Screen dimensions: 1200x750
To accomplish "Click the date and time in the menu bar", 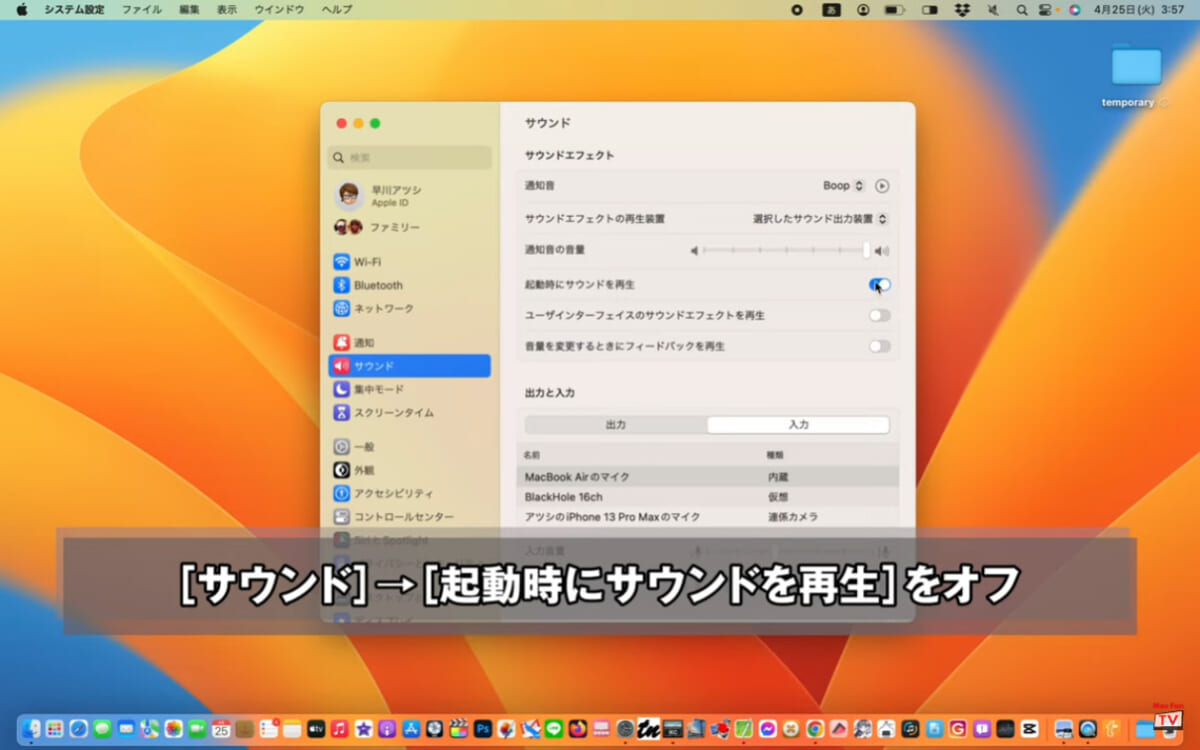I will pyautogui.click(x=1138, y=10).
